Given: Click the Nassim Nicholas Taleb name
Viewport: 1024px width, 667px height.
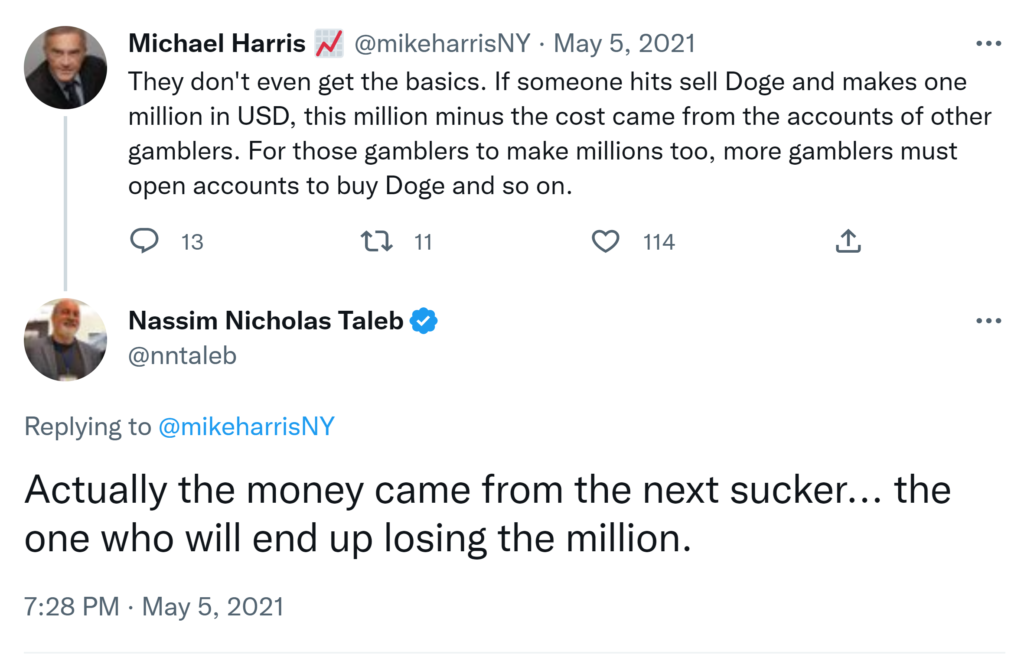Looking at the screenshot, I should [266, 321].
